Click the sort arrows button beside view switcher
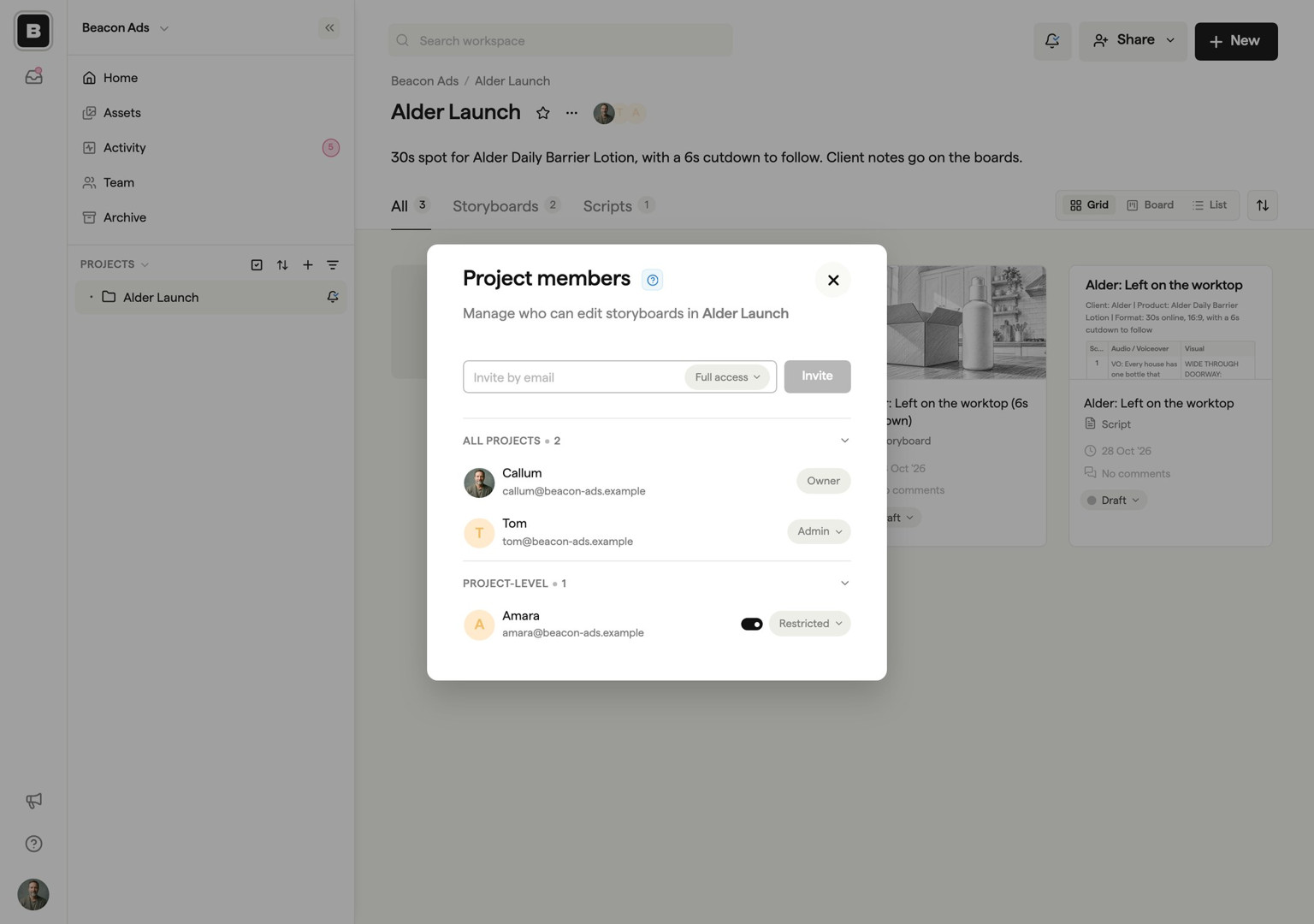Image resolution: width=1314 pixels, height=924 pixels. point(1262,205)
